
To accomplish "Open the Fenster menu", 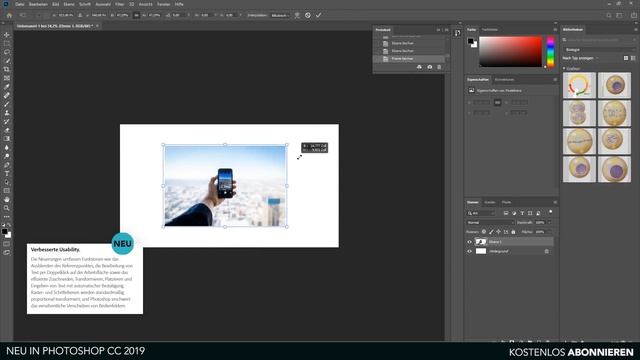I will (163, 4).
